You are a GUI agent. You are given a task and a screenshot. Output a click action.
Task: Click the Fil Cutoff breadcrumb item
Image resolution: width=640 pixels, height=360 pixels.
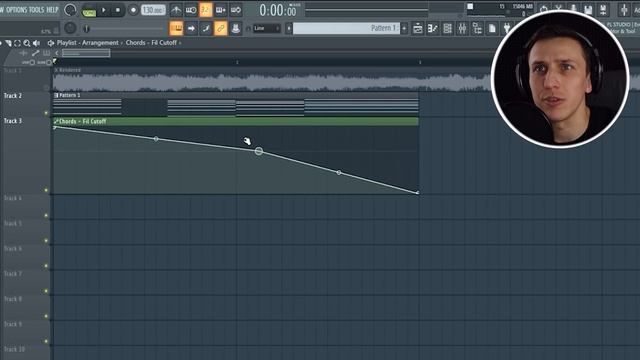164,42
